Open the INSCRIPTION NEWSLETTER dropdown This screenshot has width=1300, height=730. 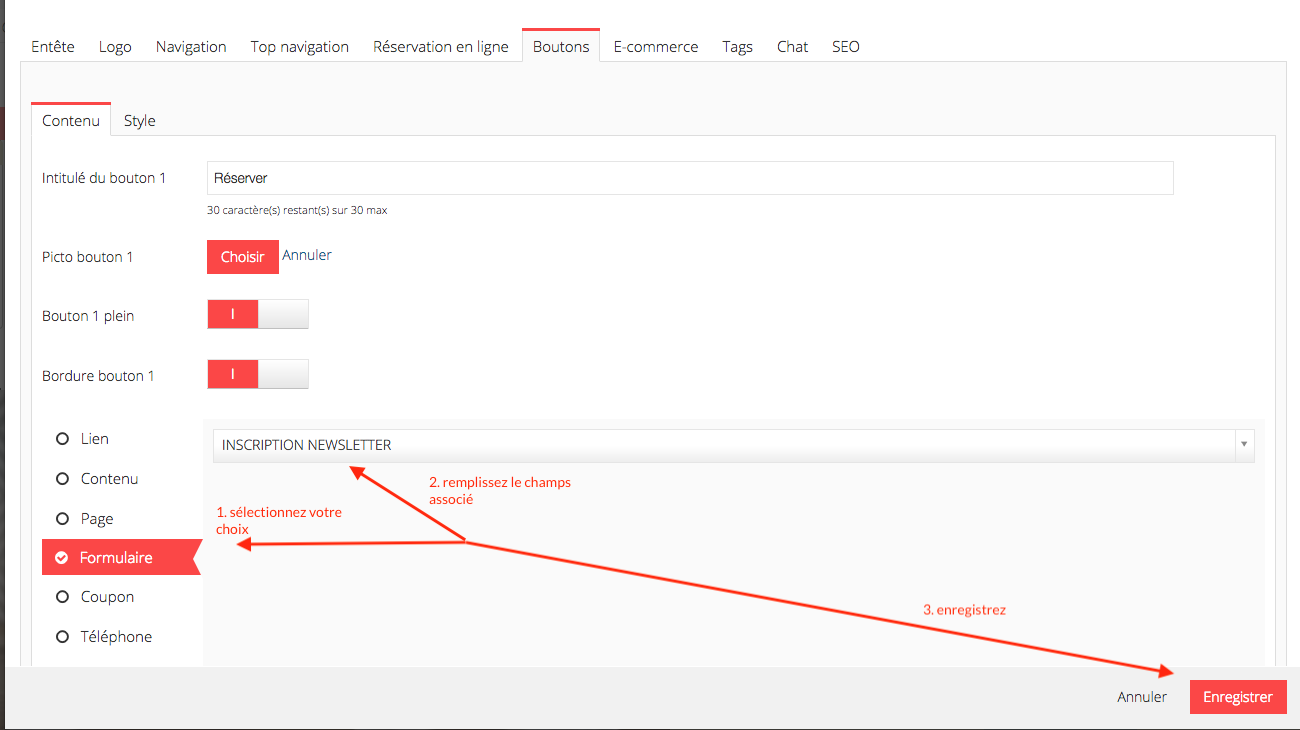pos(734,446)
